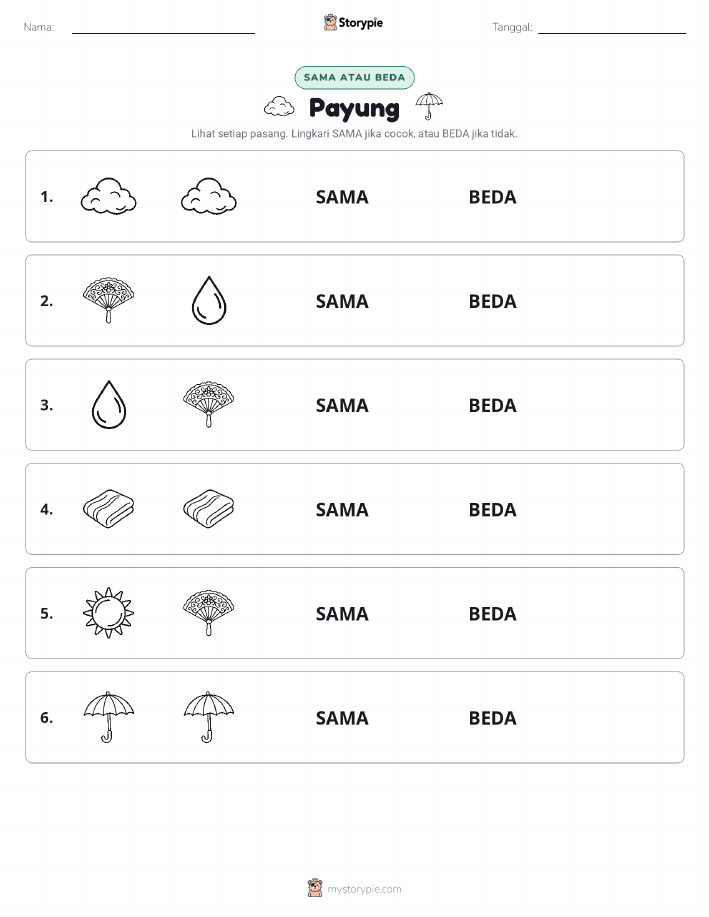The height and width of the screenshot is (917, 709).
Task: Click the hand fan icon in row 5
Action: (x=209, y=613)
